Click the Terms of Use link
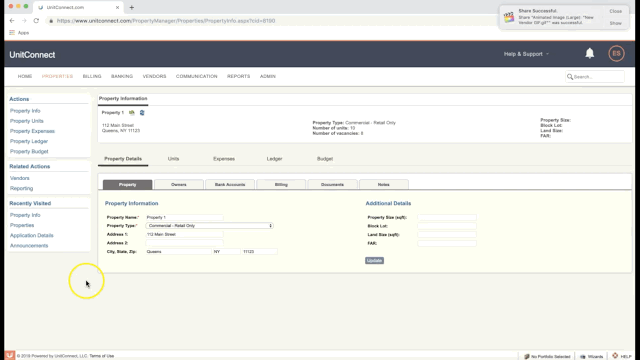The height and width of the screenshot is (360, 640). tap(102, 356)
